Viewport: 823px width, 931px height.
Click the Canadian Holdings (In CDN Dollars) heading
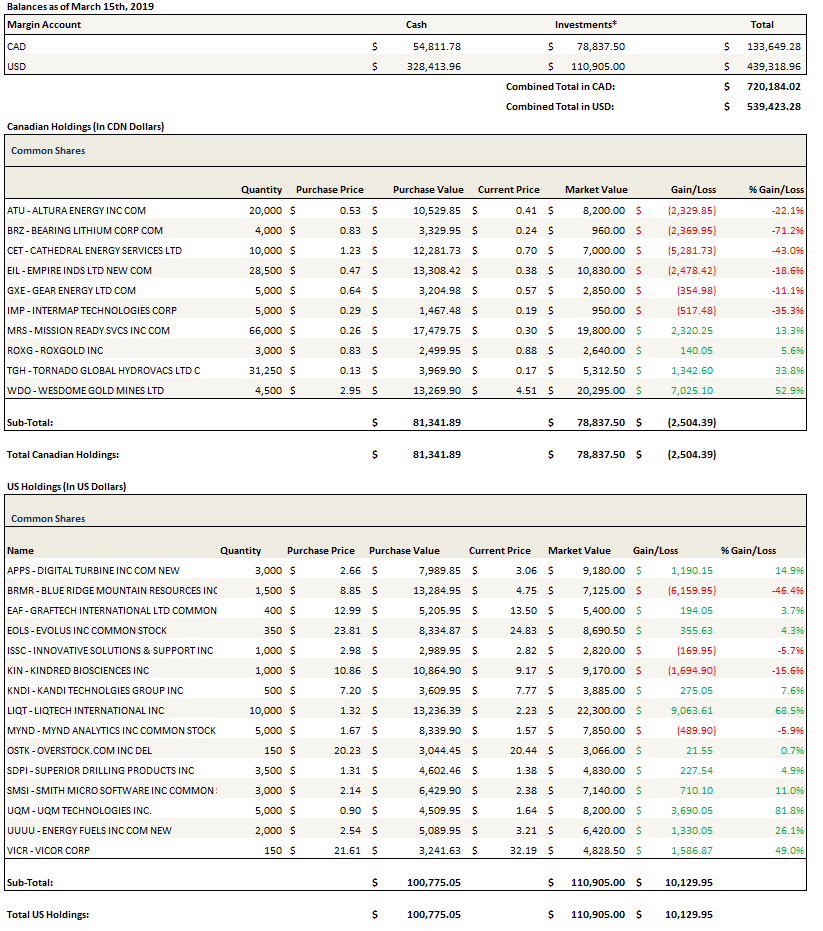pos(85,127)
